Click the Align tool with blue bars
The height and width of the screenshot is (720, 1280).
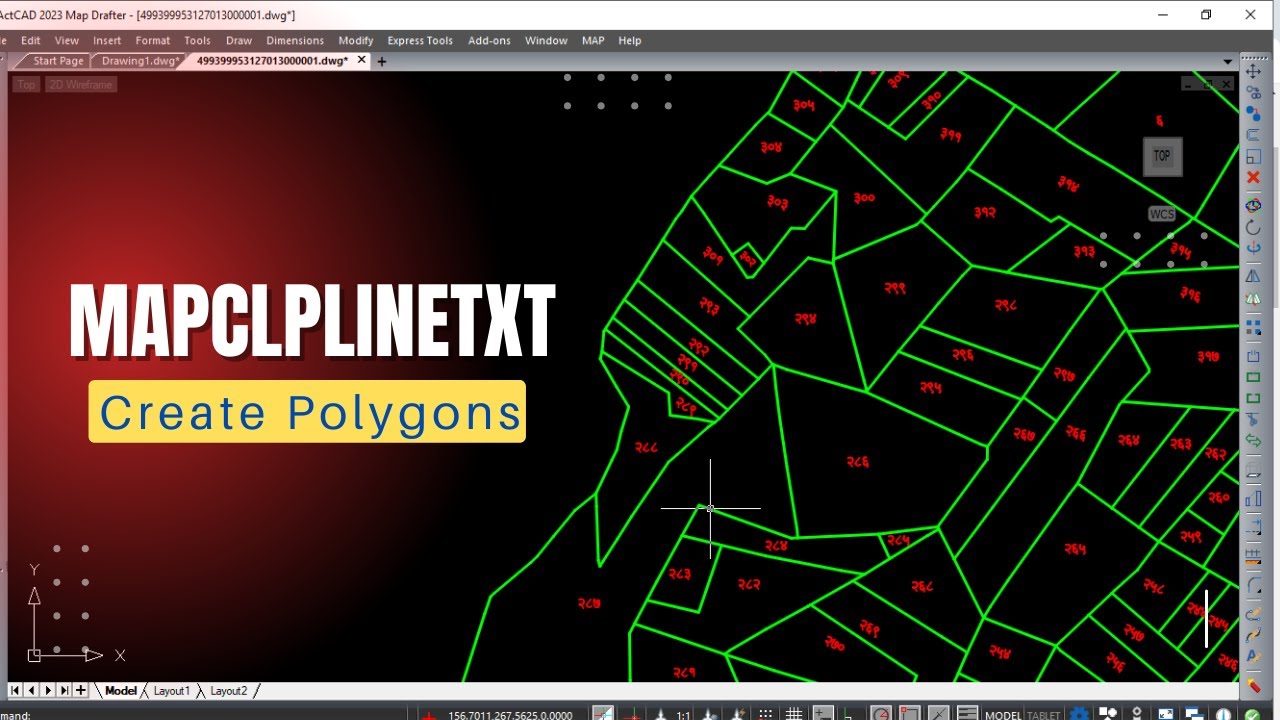click(x=1253, y=498)
